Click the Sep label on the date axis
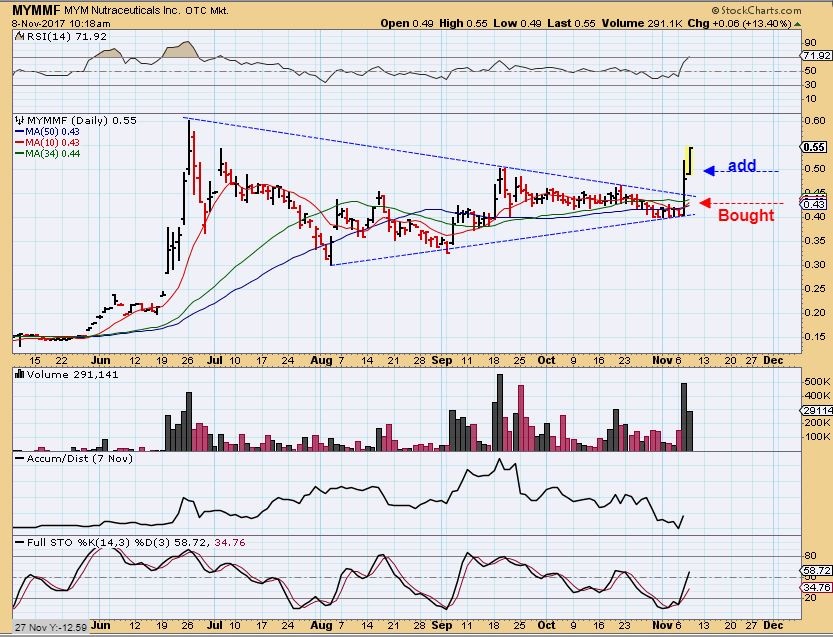 pyautogui.click(x=440, y=358)
